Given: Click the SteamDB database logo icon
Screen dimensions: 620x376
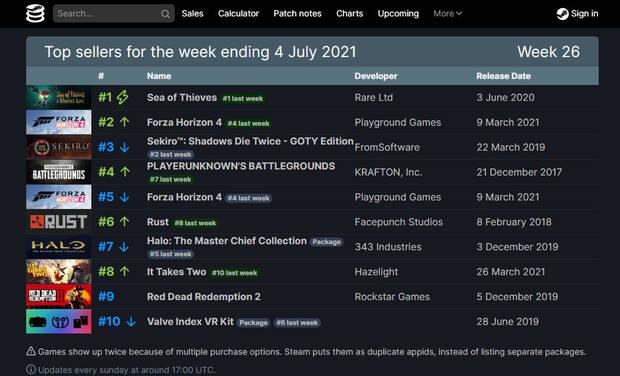Looking at the screenshot, I should coord(35,13).
